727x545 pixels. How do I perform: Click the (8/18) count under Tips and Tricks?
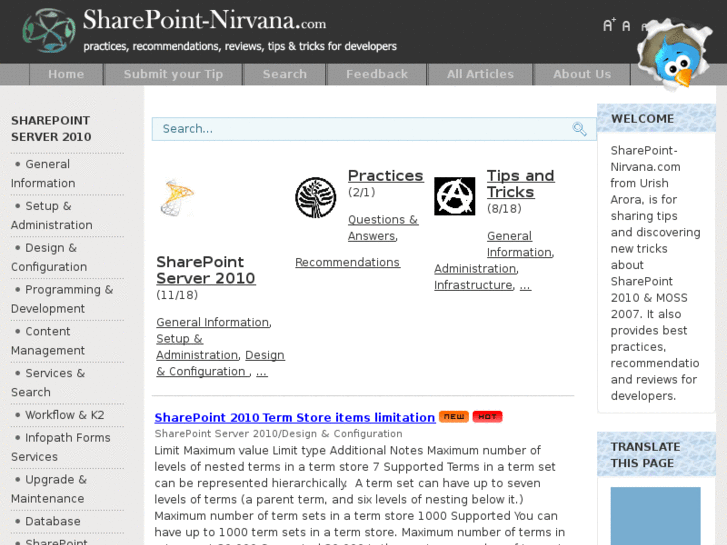(x=504, y=209)
